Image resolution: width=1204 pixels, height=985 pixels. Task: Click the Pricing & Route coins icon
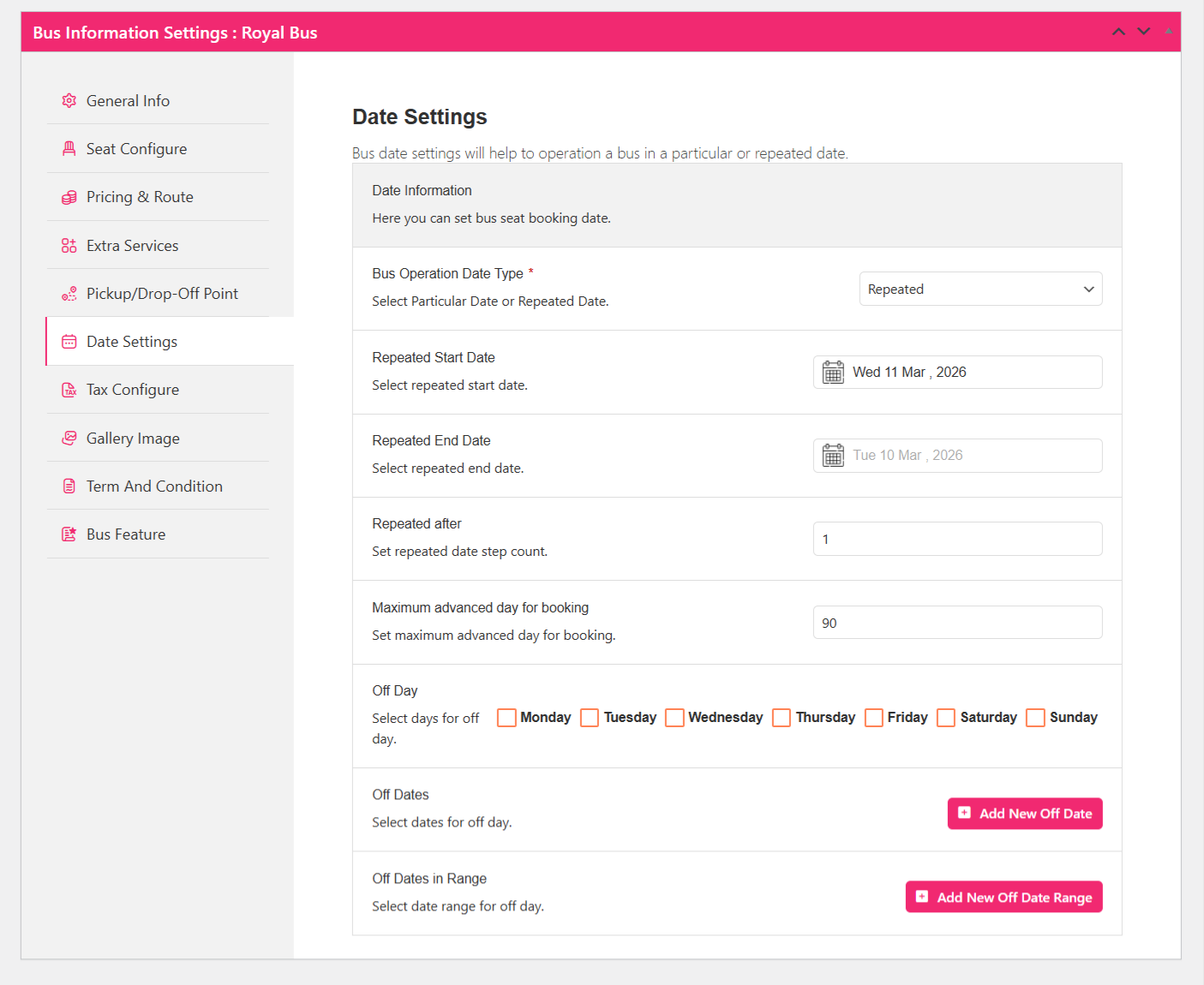[69, 198]
